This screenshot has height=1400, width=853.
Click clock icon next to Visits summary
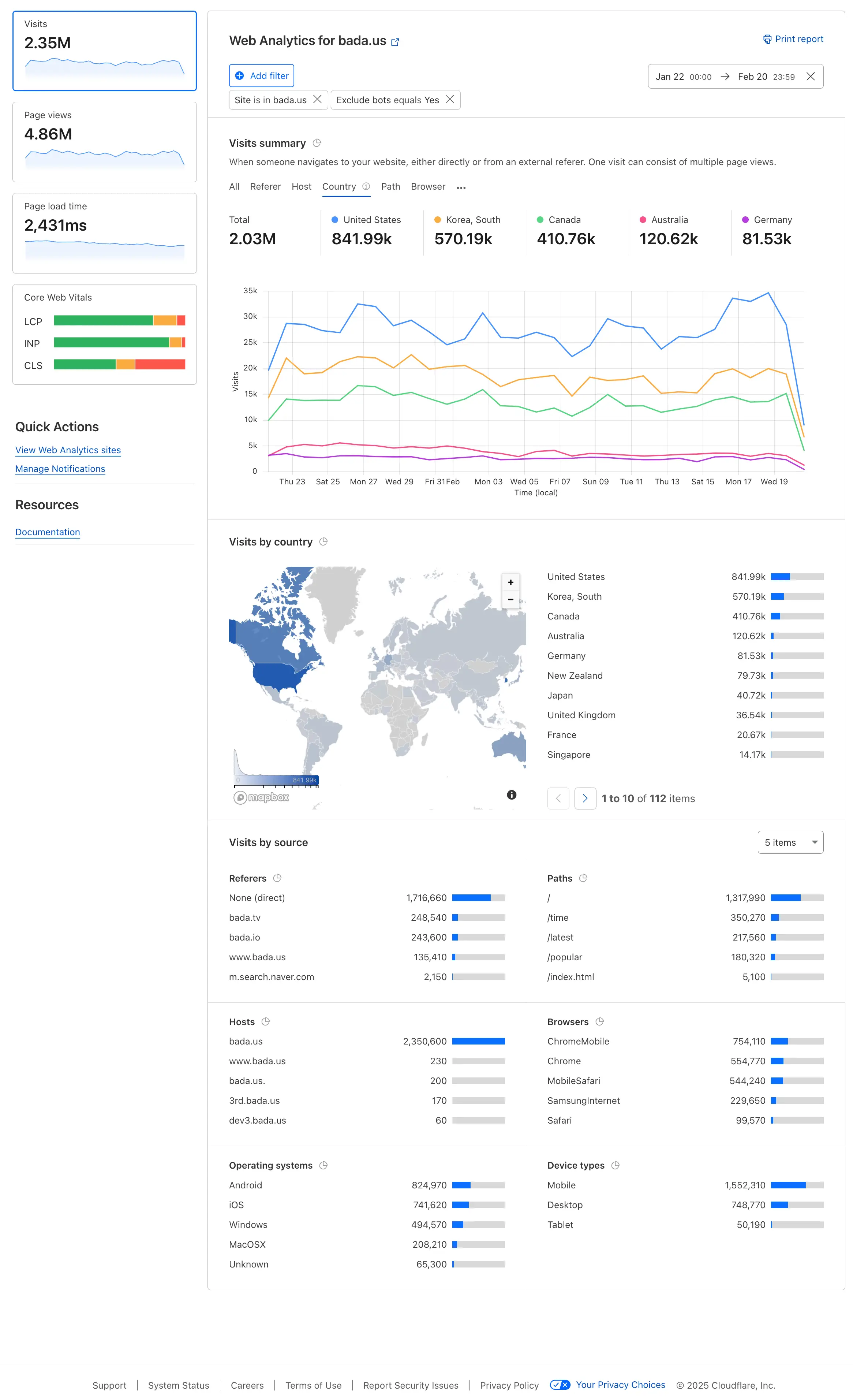point(317,143)
